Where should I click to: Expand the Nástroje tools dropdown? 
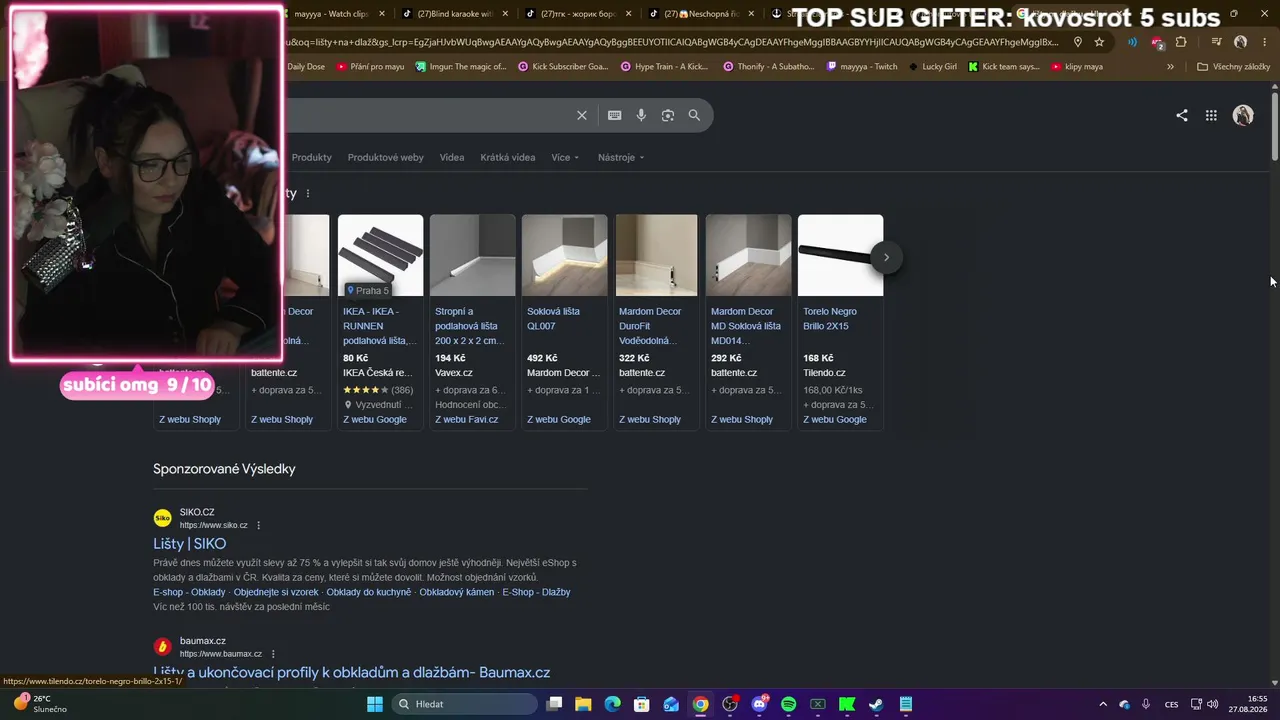621,157
